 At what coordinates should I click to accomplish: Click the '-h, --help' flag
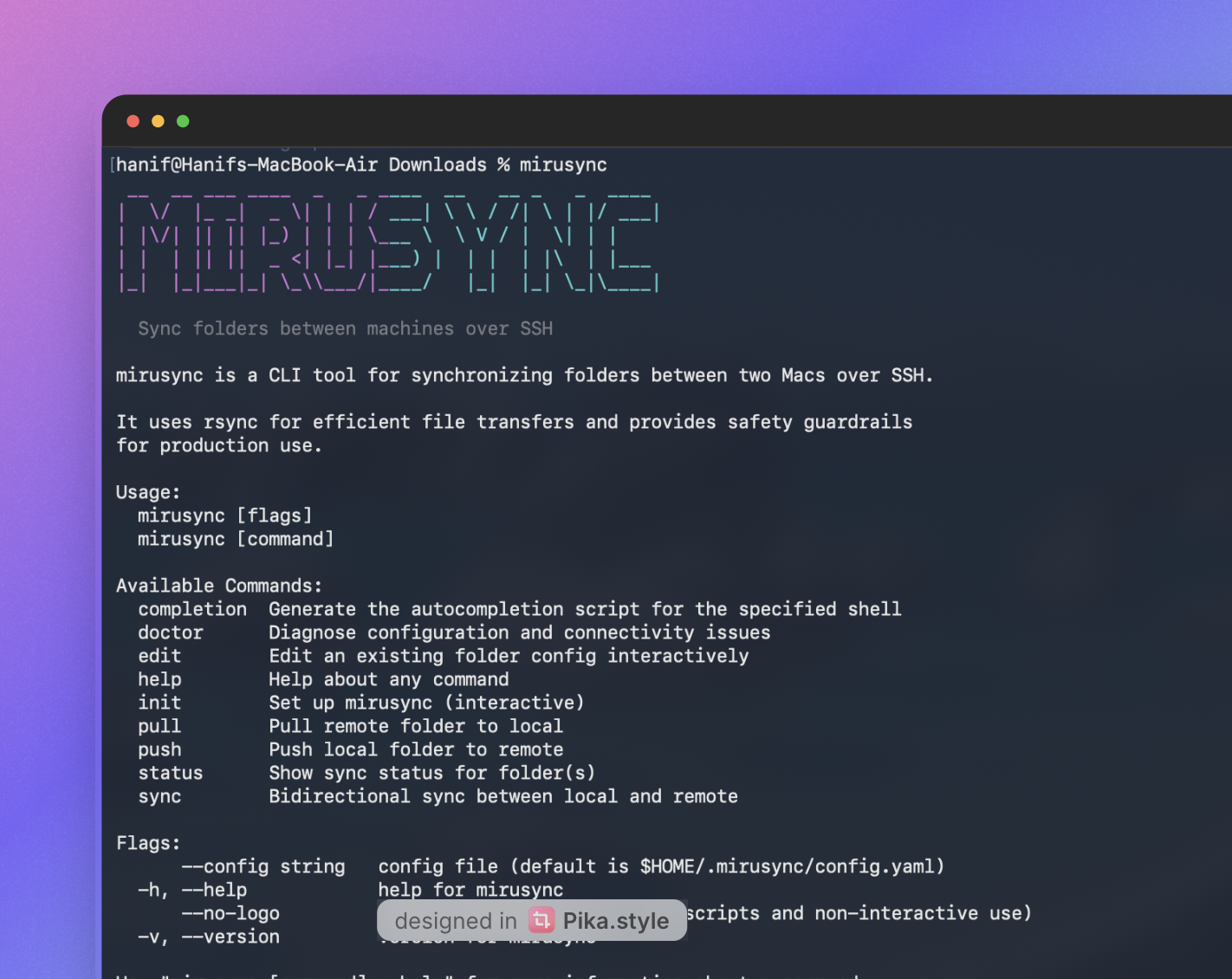tap(192, 890)
